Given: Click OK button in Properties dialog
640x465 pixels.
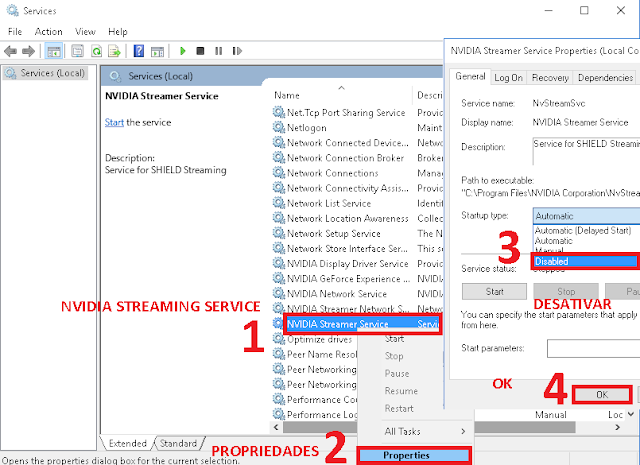Looking at the screenshot, I should pos(602,394).
